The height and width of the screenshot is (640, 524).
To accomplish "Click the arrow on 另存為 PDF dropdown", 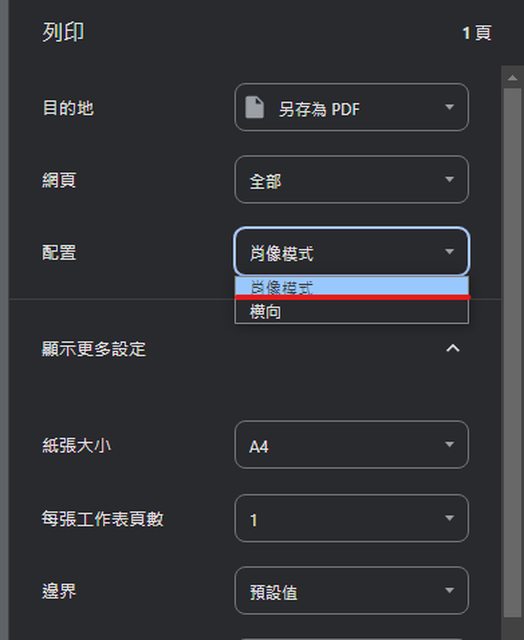I will [449, 107].
